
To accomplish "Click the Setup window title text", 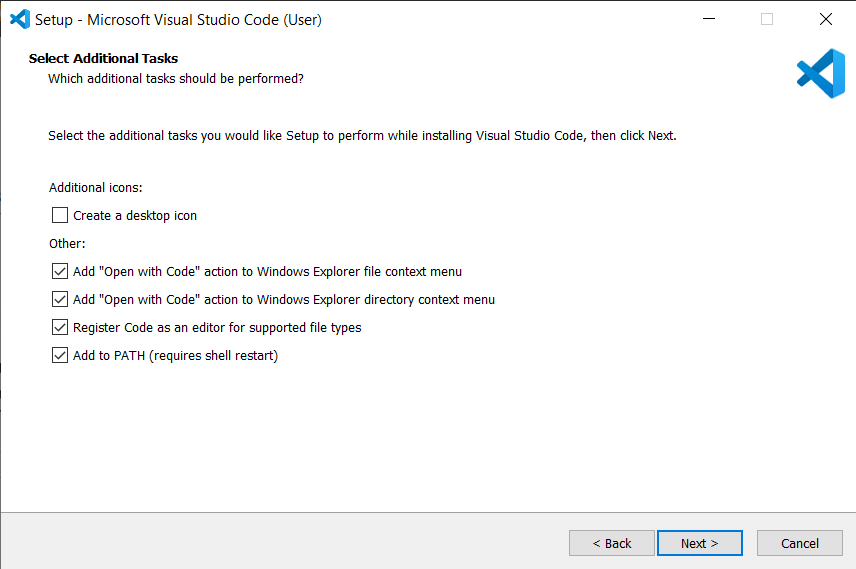I will 178,20.
